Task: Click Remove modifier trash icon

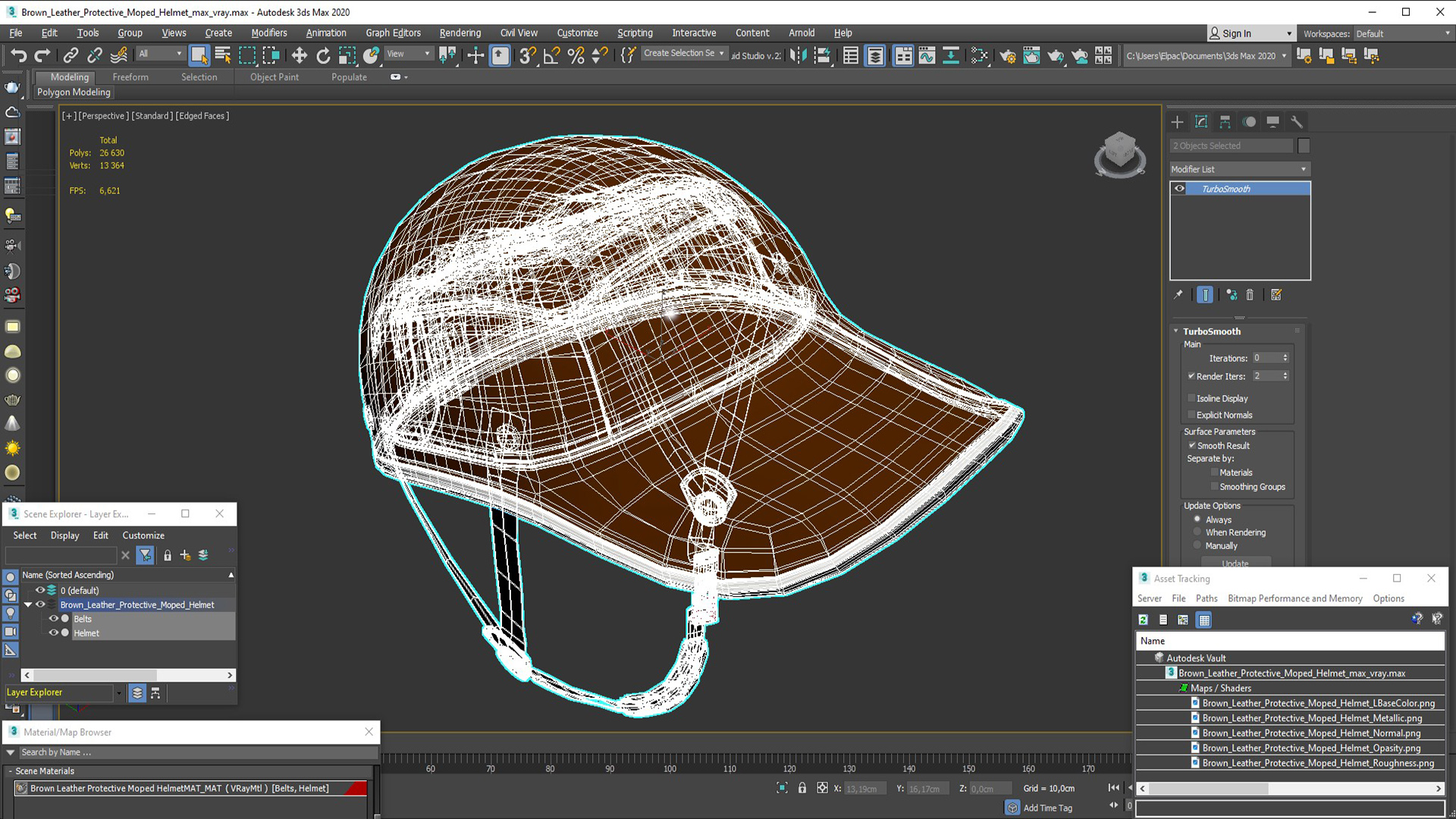Action: [1250, 295]
